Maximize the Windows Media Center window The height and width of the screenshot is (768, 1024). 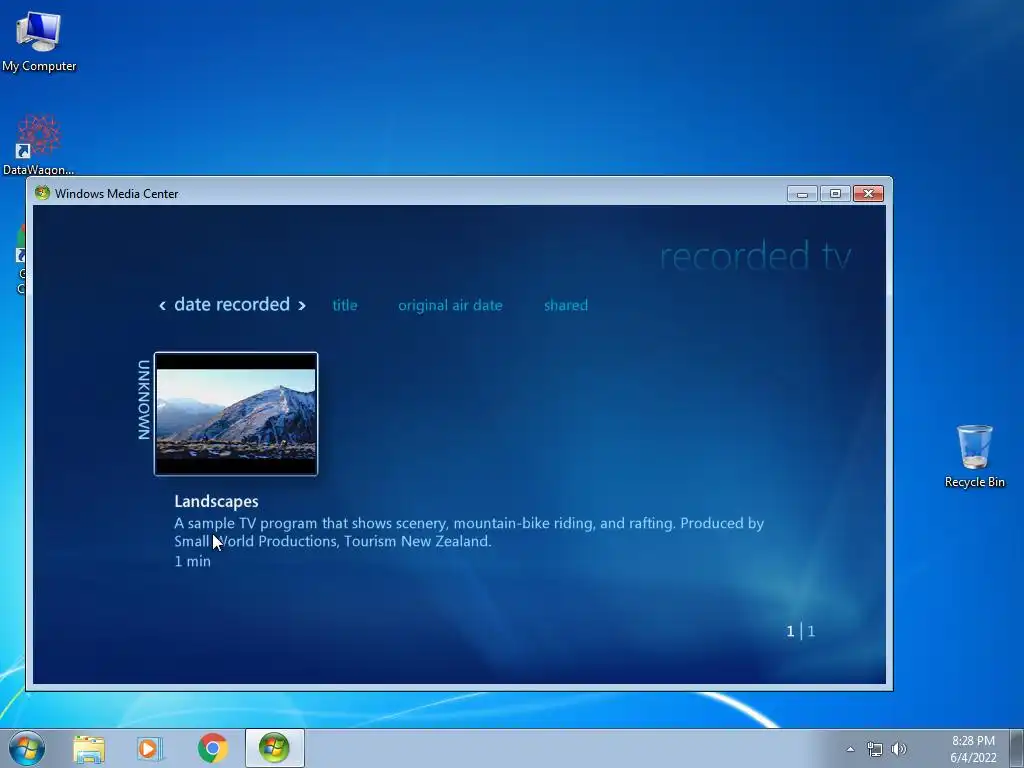tap(835, 194)
